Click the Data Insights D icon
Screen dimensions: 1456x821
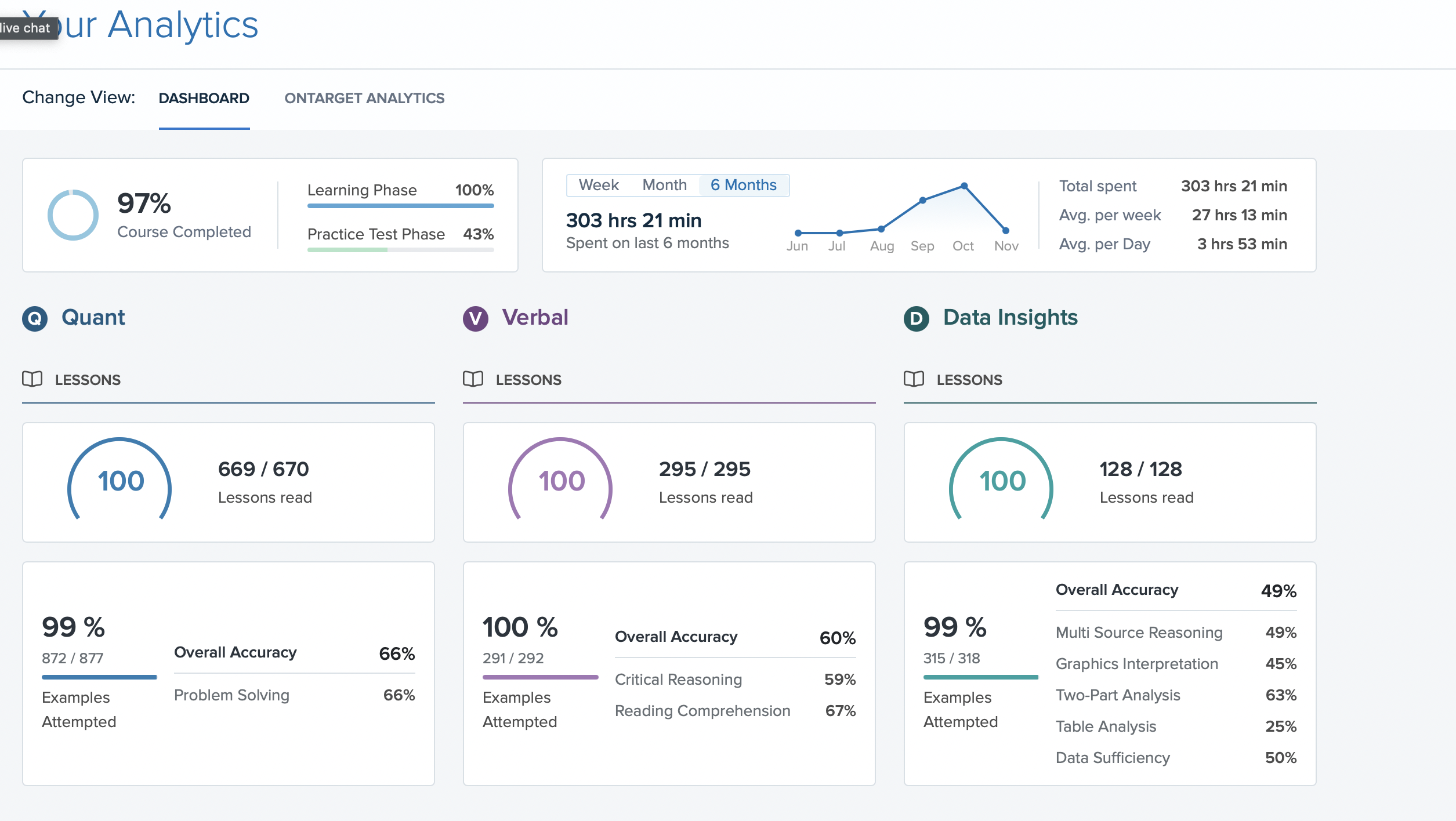[x=916, y=318]
